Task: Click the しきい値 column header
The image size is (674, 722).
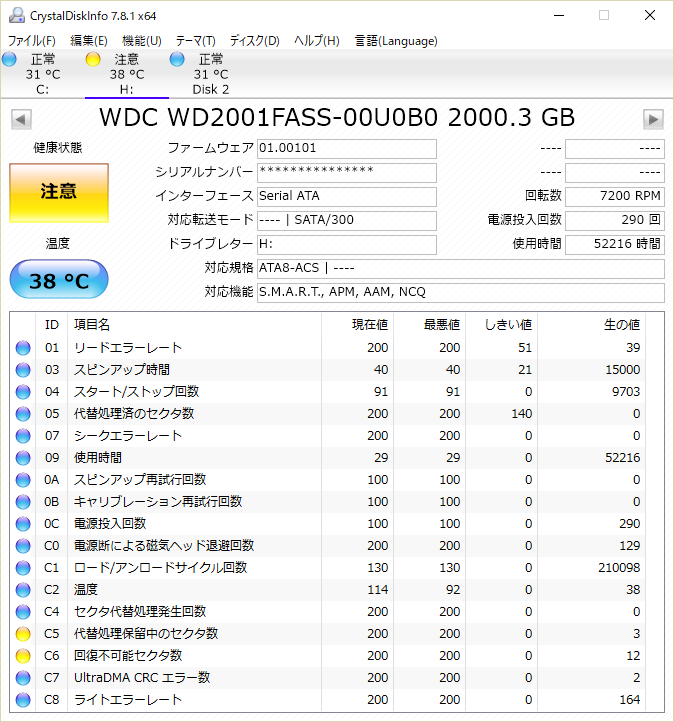Action: click(502, 325)
